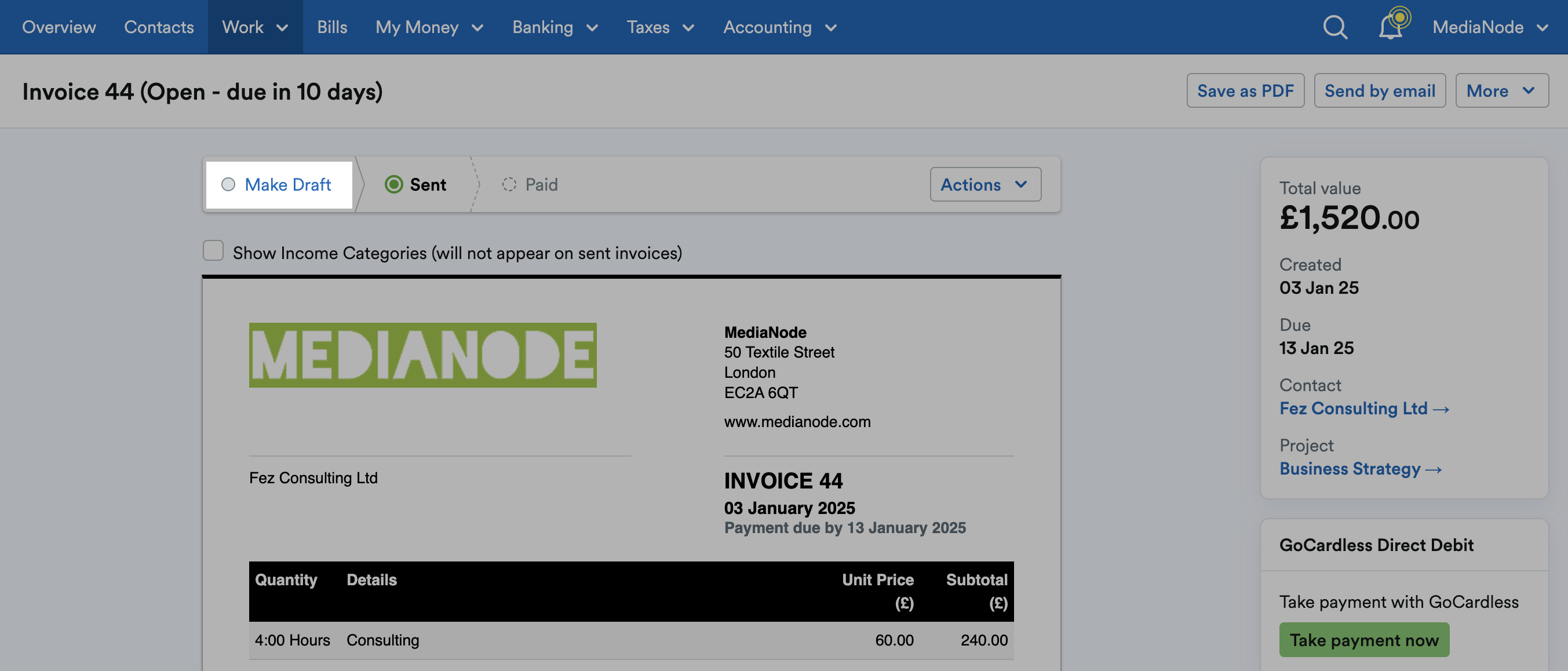The image size is (1568, 671).
Task: Open the More dropdown button
Action: (1501, 91)
